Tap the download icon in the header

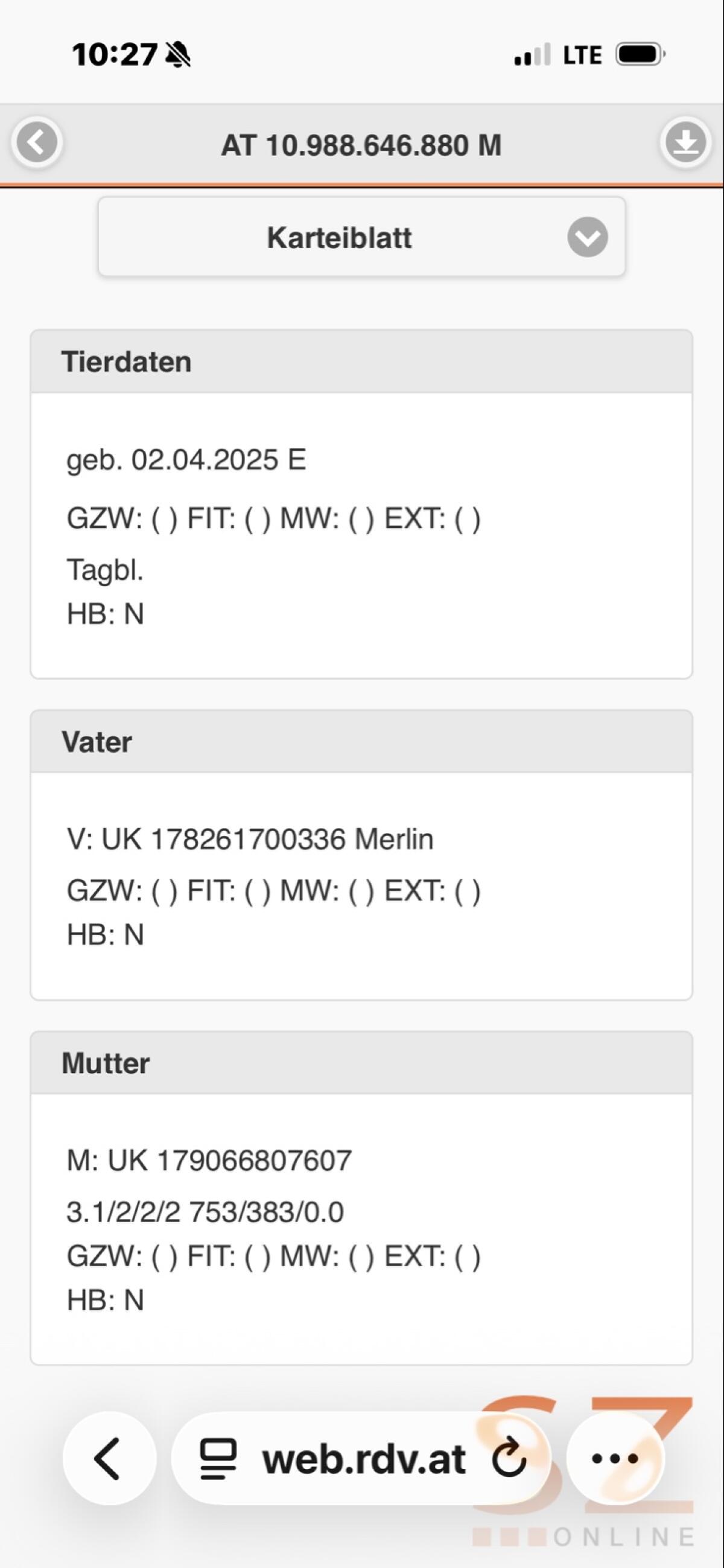point(685,142)
